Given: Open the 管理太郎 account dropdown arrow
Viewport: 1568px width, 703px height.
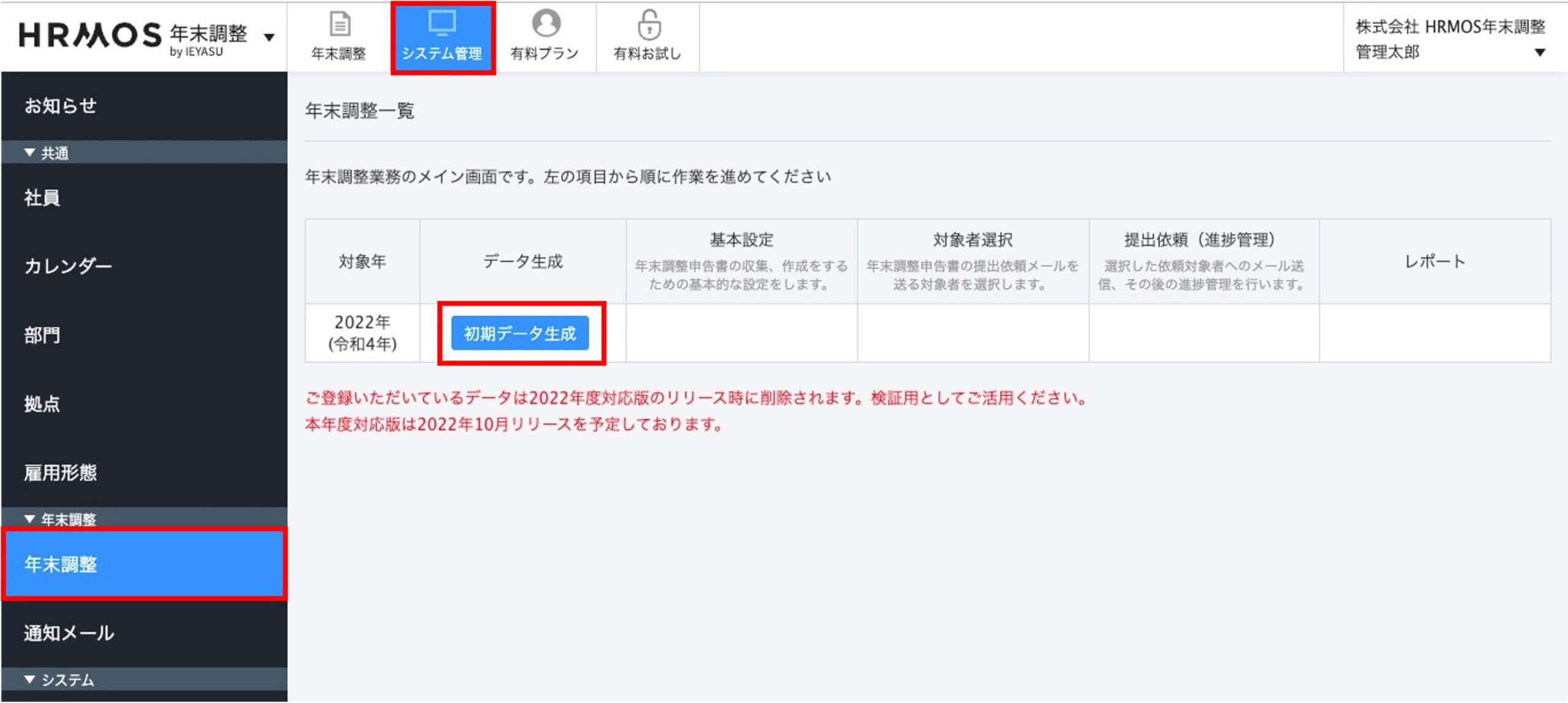Looking at the screenshot, I should [x=1539, y=53].
